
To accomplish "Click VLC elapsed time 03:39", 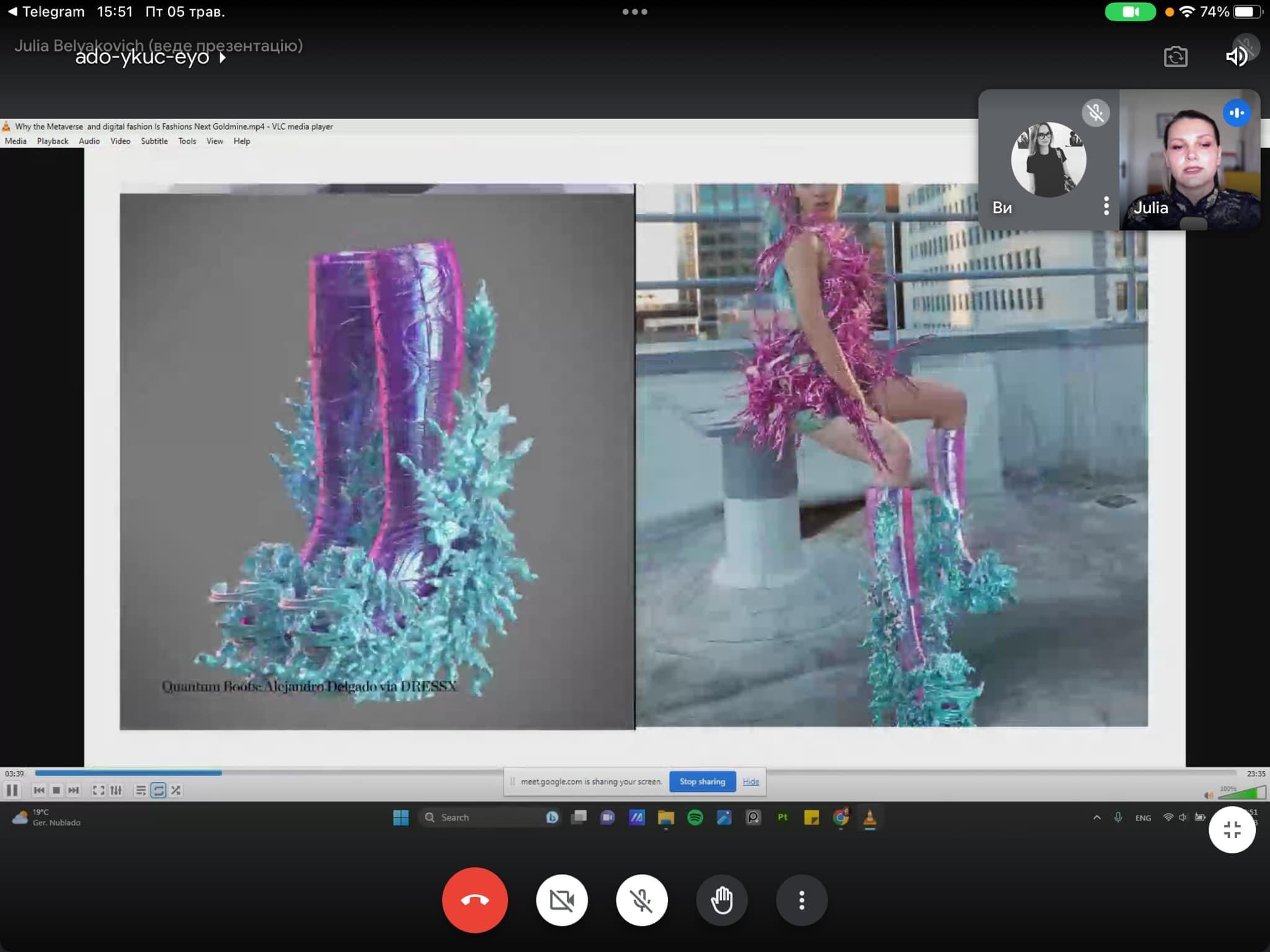I will point(14,773).
